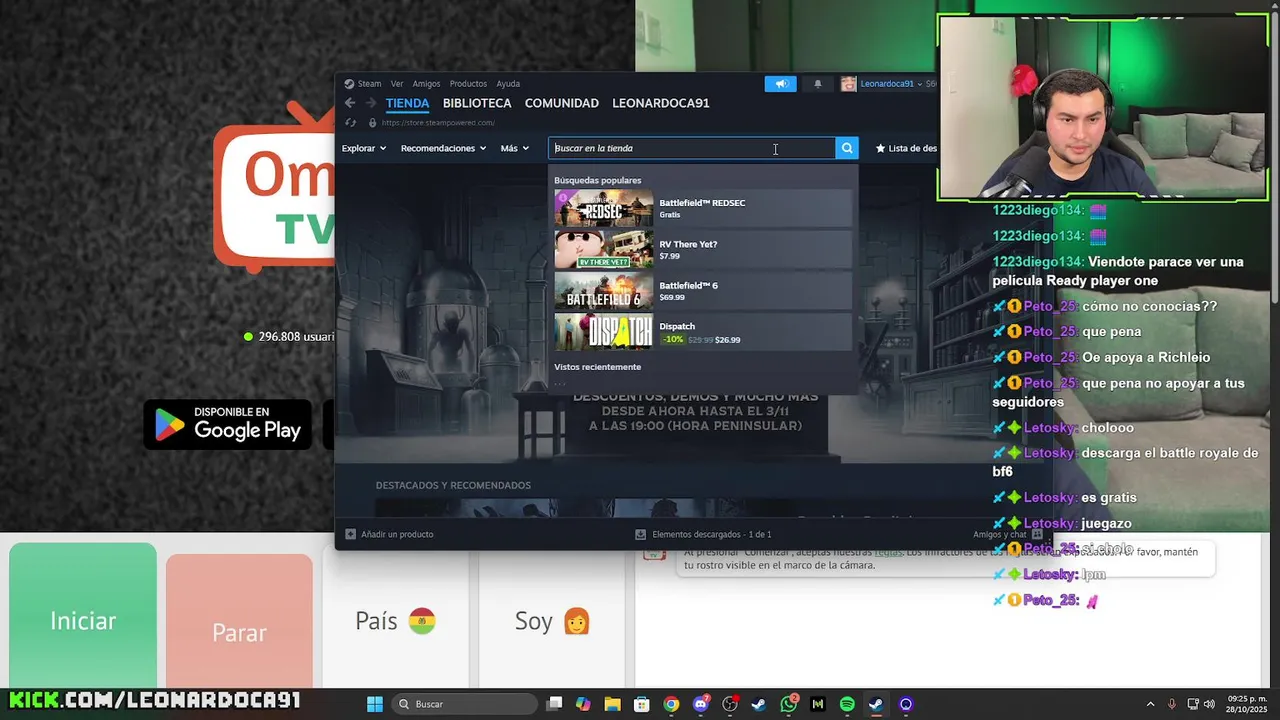Go back with the Steam back arrow
Screen dimensions: 1280x720
pyautogui.click(x=350, y=103)
